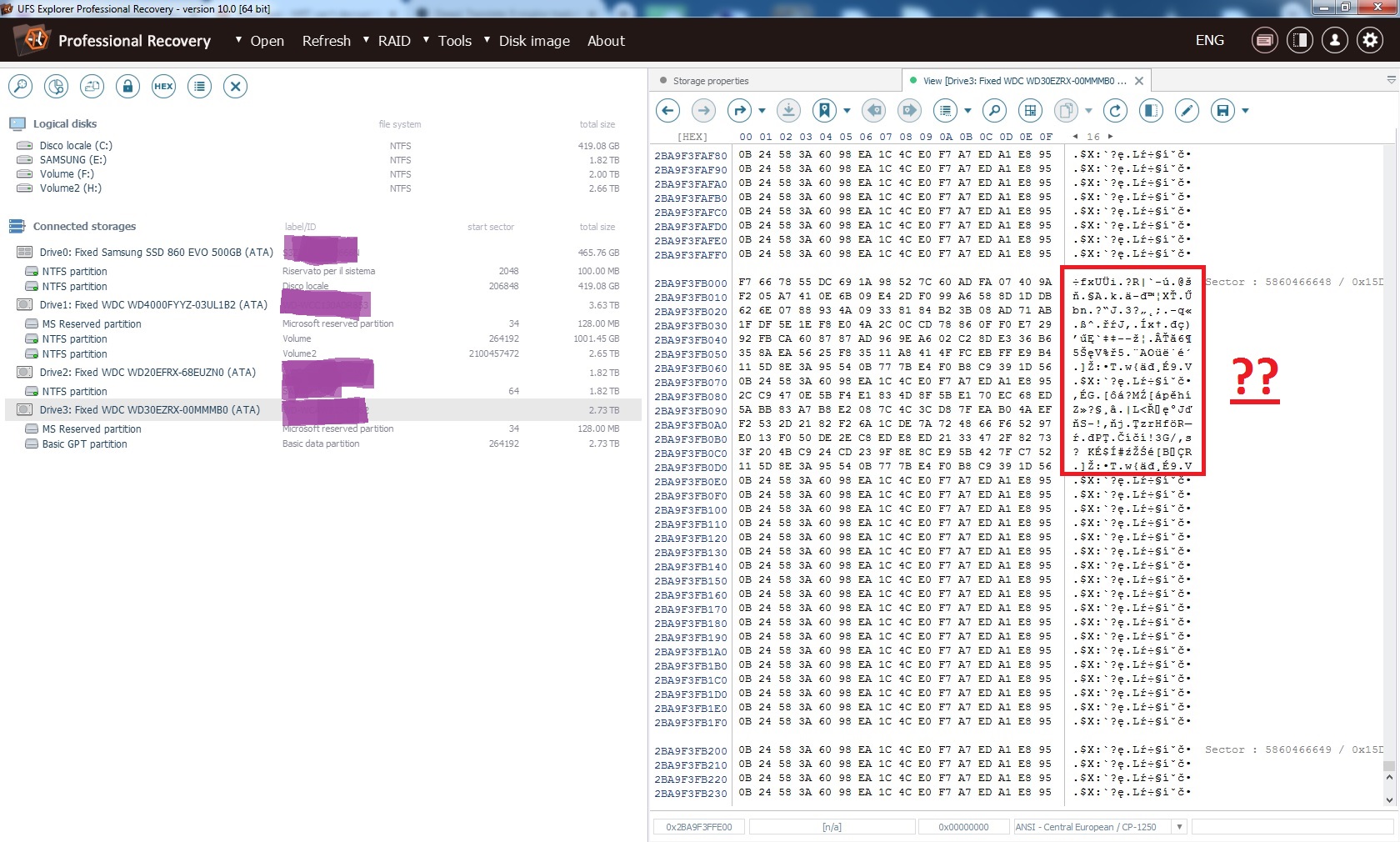
Task: Click the copy pages icon in the hex viewer toolbar
Action: (1067, 110)
